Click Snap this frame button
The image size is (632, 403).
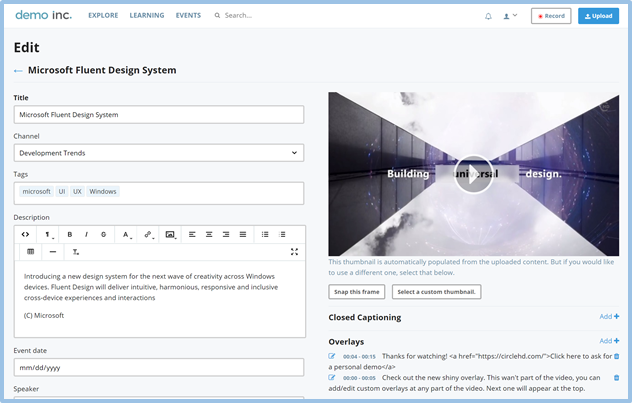pos(357,292)
